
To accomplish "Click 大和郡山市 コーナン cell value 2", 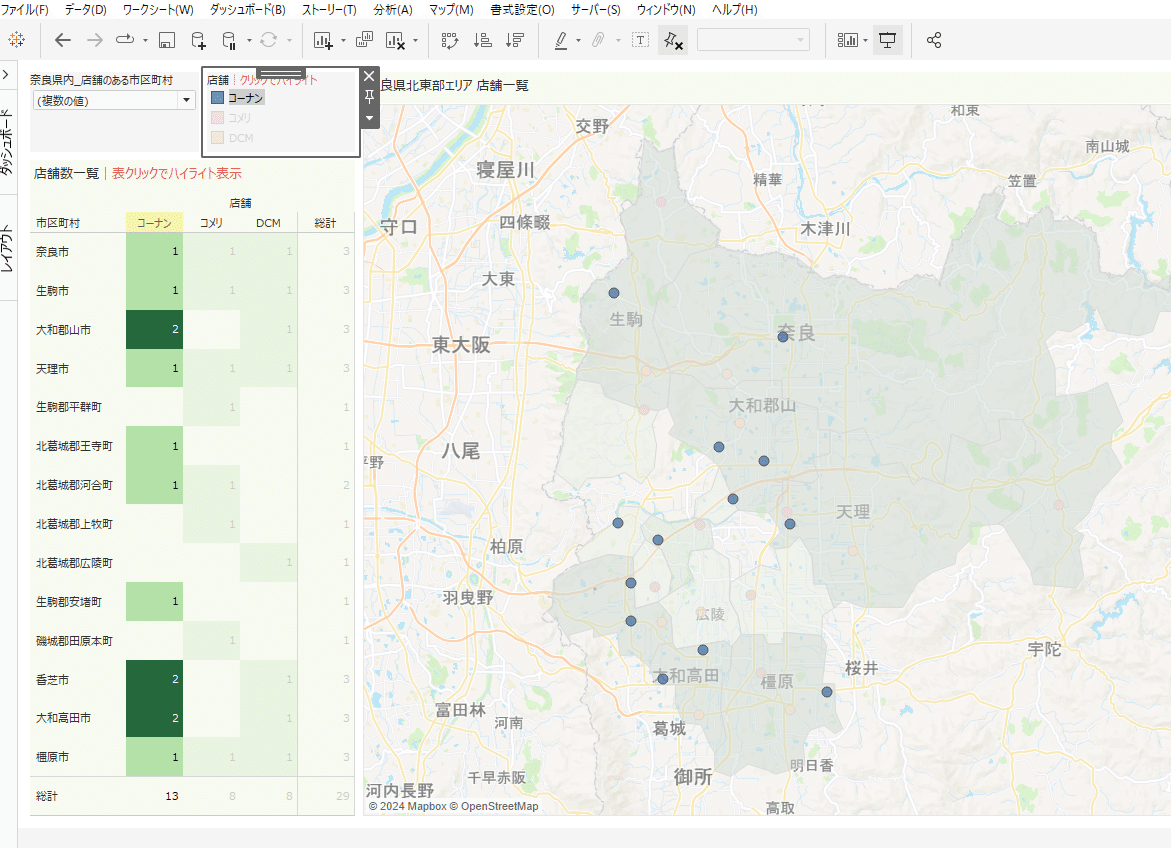I will click(x=155, y=329).
